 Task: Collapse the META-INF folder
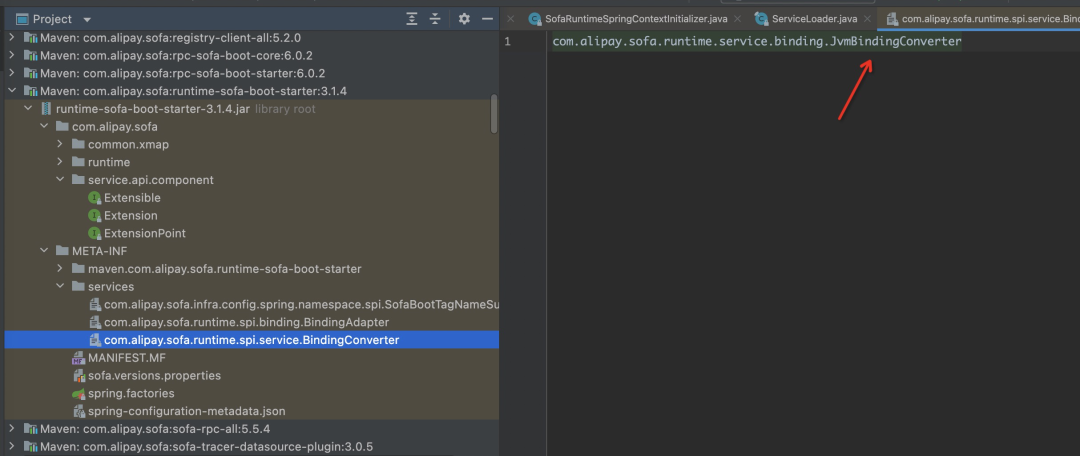(44, 251)
